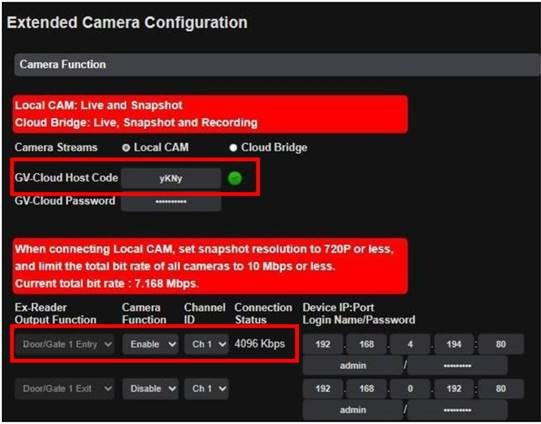Click the Camera Streams label
The image size is (541, 424).
point(56,147)
